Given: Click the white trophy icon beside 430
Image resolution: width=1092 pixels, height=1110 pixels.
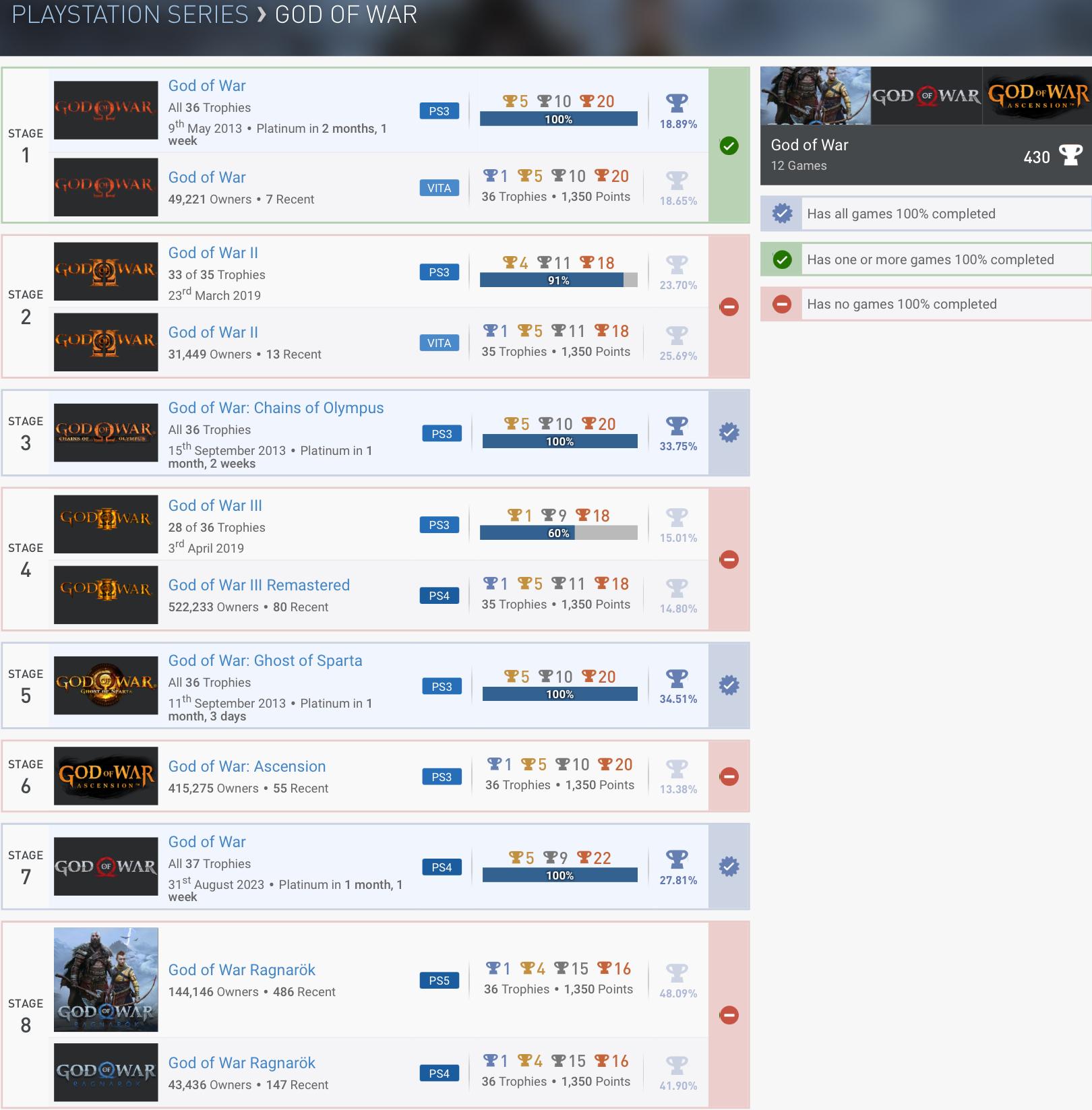Looking at the screenshot, I should point(1070,156).
